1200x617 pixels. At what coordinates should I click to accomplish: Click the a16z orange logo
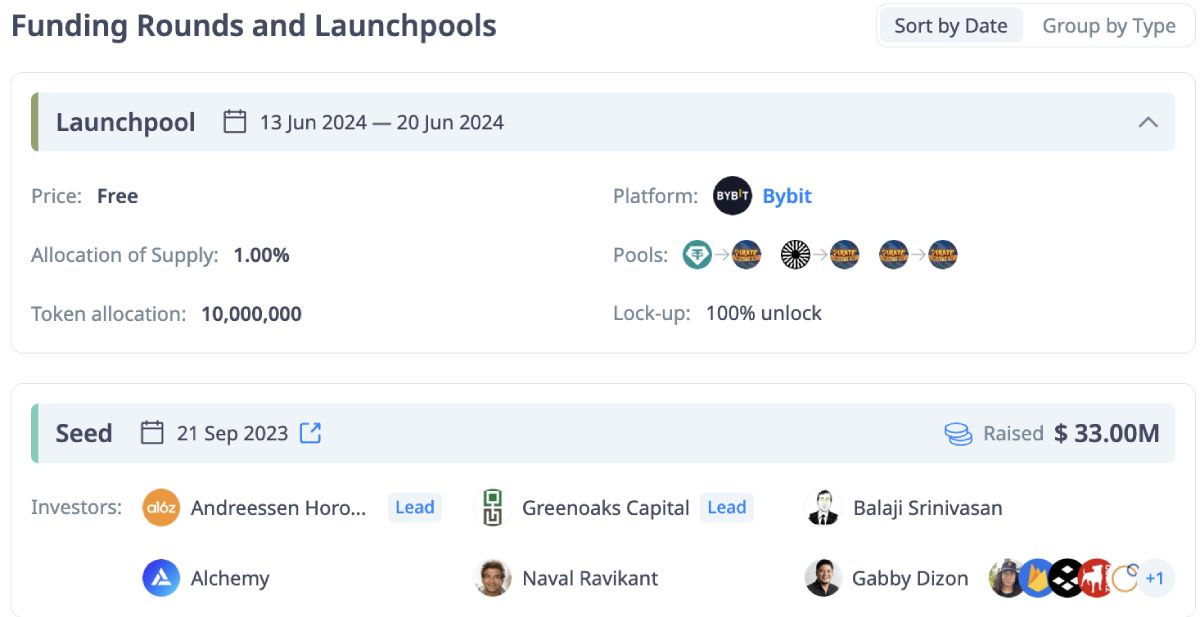tap(161, 508)
